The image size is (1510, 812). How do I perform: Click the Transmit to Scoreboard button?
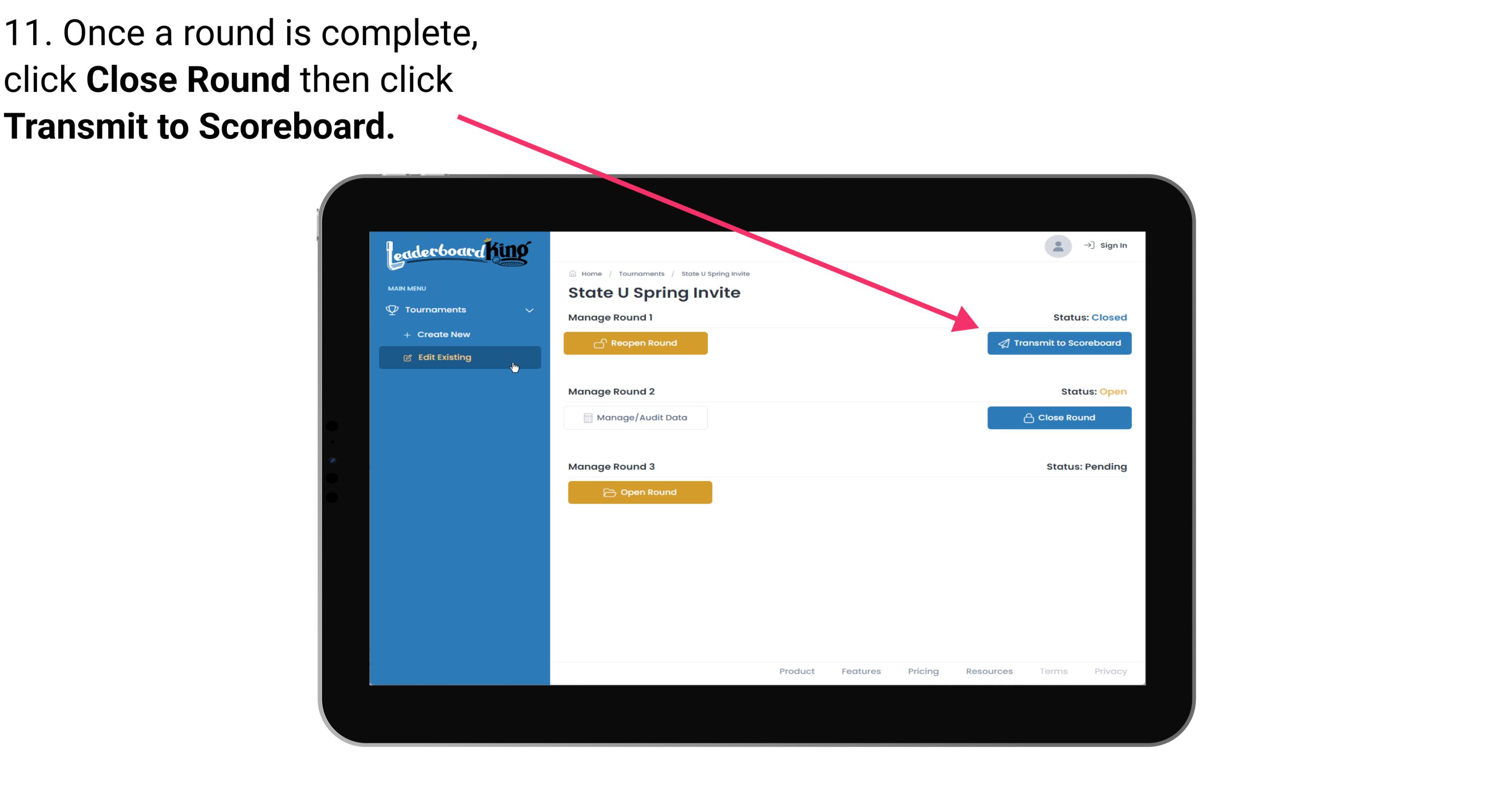pyautogui.click(x=1058, y=342)
